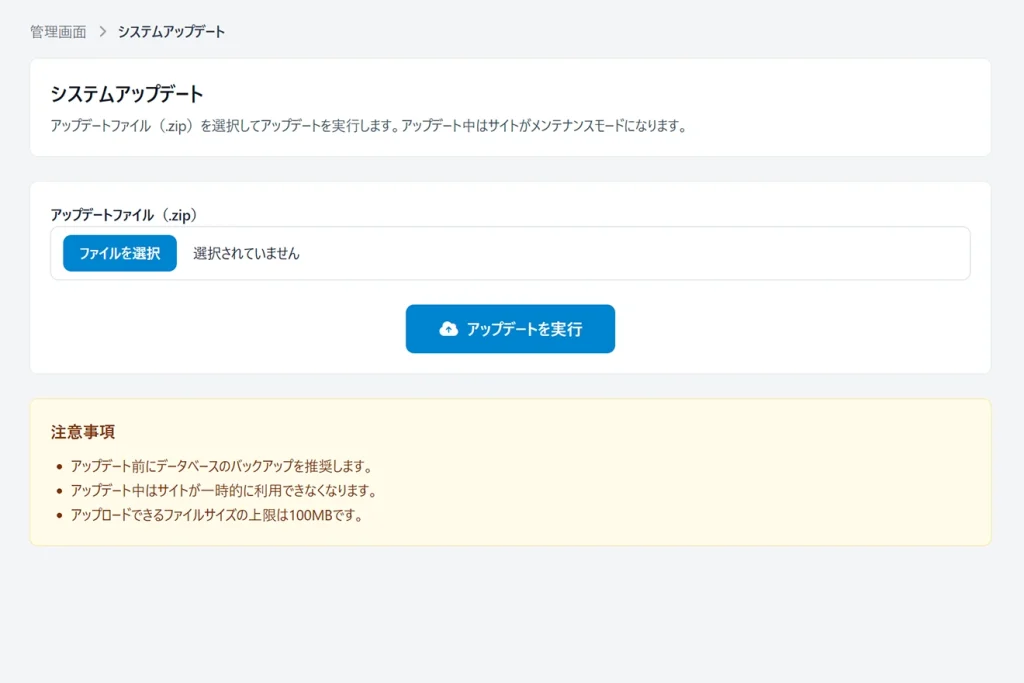Click the note about the 100MB file size limit
This screenshot has height=683, width=1024.
pyautogui.click(x=217, y=515)
